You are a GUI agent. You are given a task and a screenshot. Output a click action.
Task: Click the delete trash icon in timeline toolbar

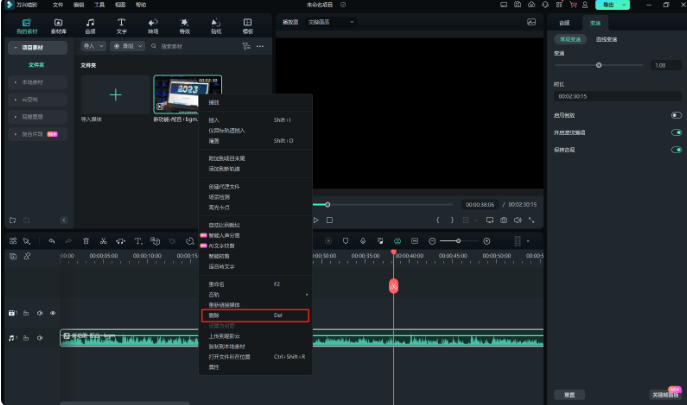[86, 241]
